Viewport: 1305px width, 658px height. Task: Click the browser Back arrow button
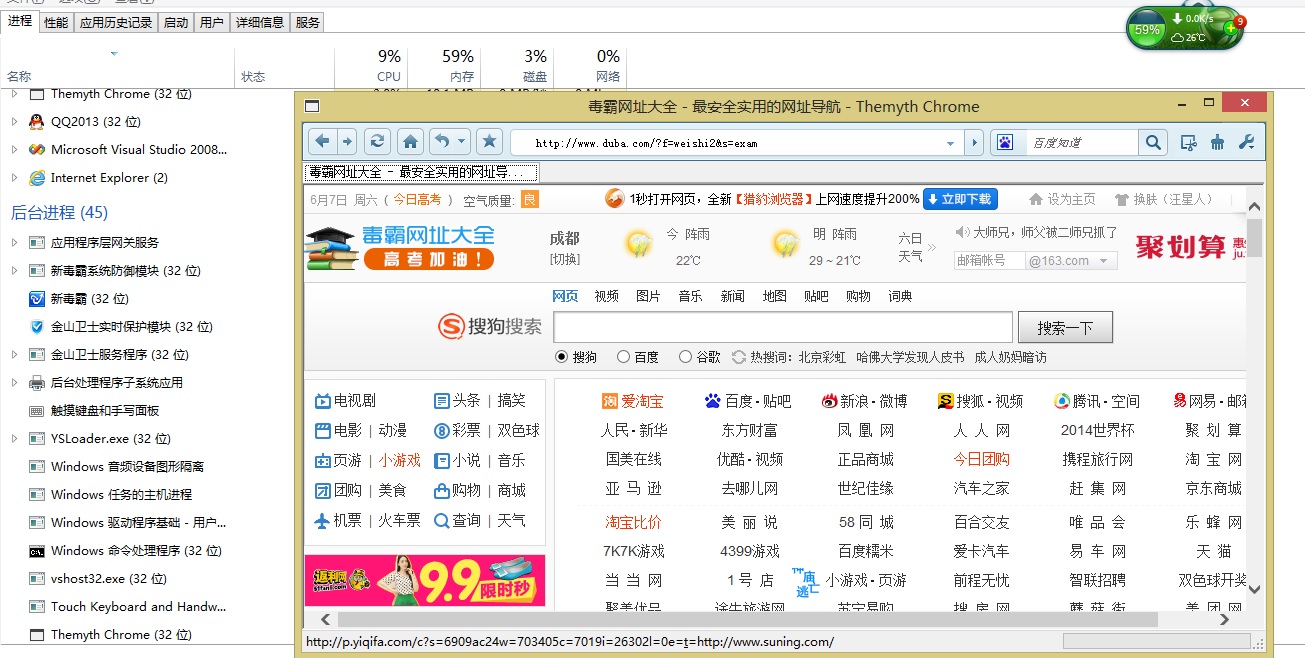pos(321,141)
